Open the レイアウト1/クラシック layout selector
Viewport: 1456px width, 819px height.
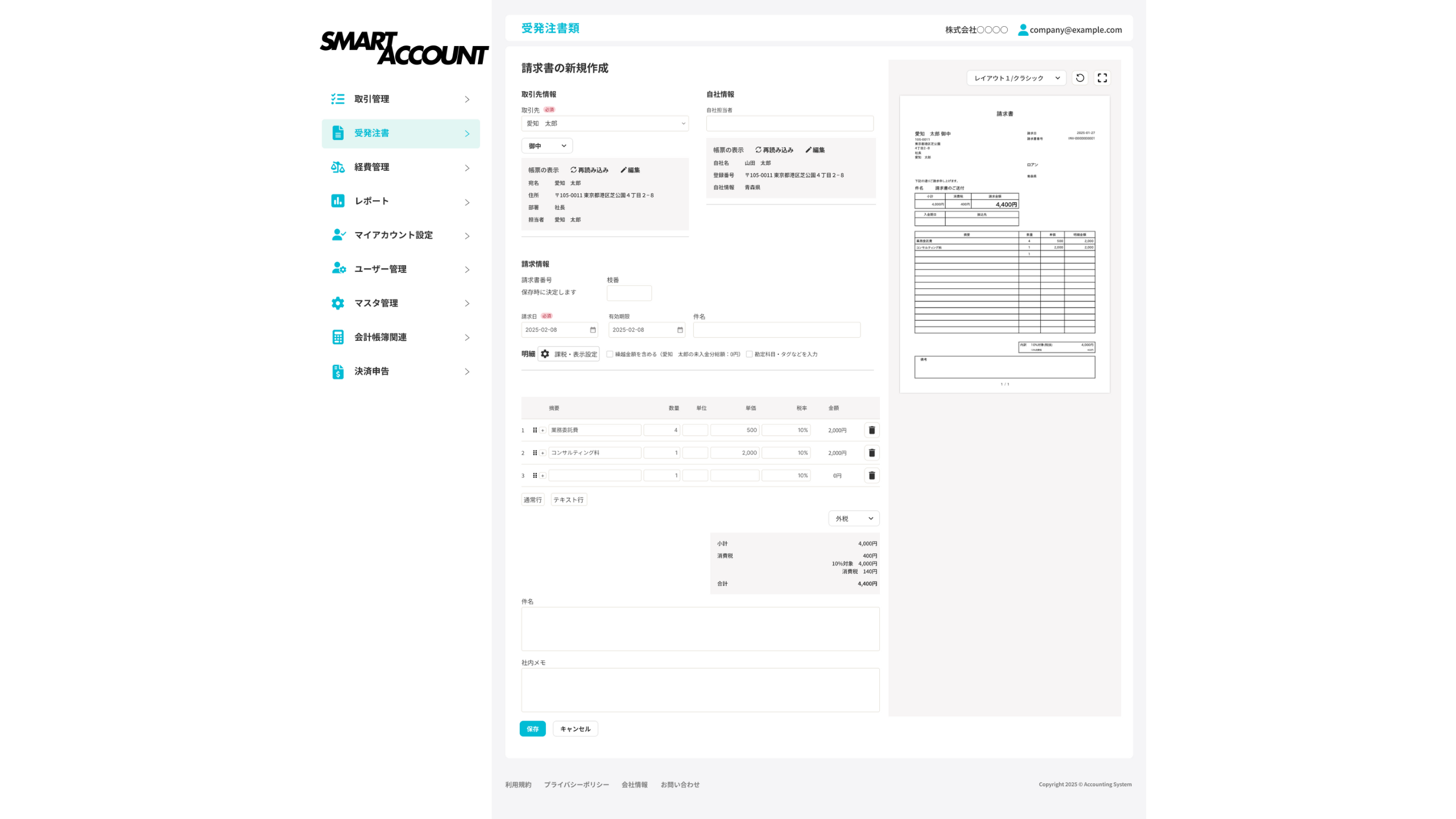click(x=1016, y=78)
